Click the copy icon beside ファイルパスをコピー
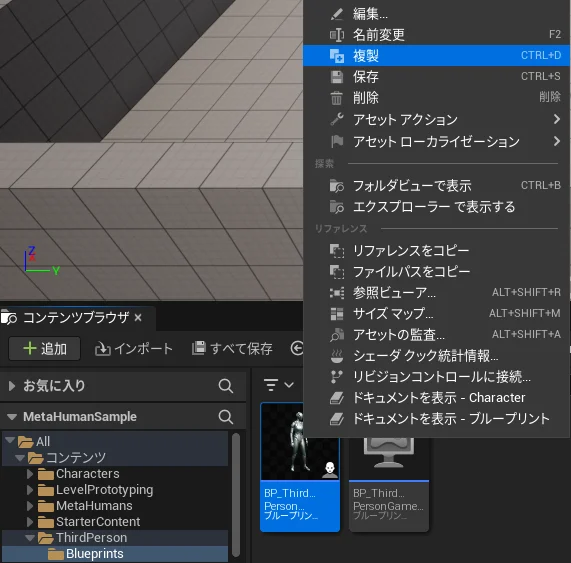This screenshot has height=563, width=571. (x=336, y=272)
